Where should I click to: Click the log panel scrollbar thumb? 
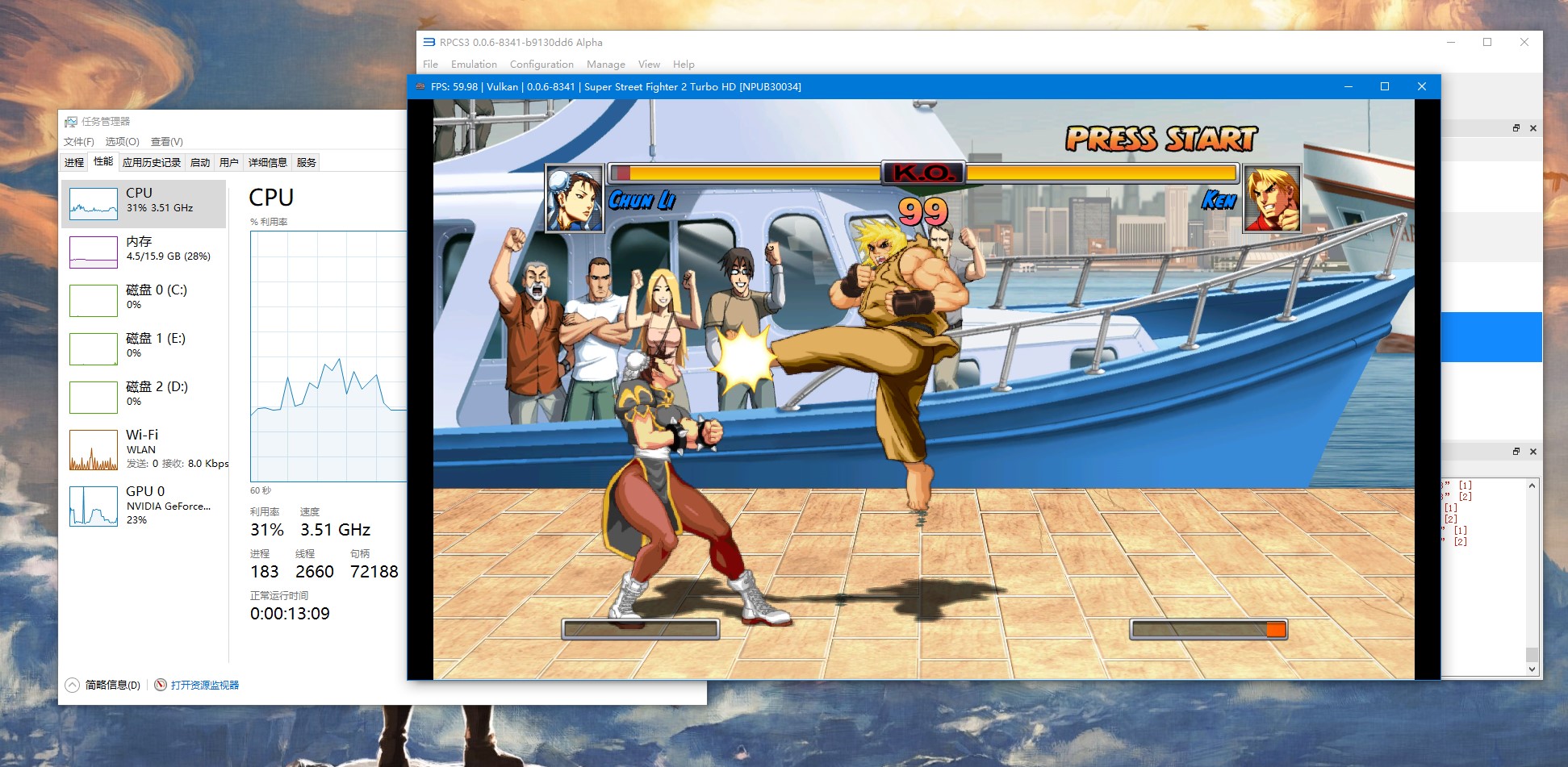point(1532,654)
